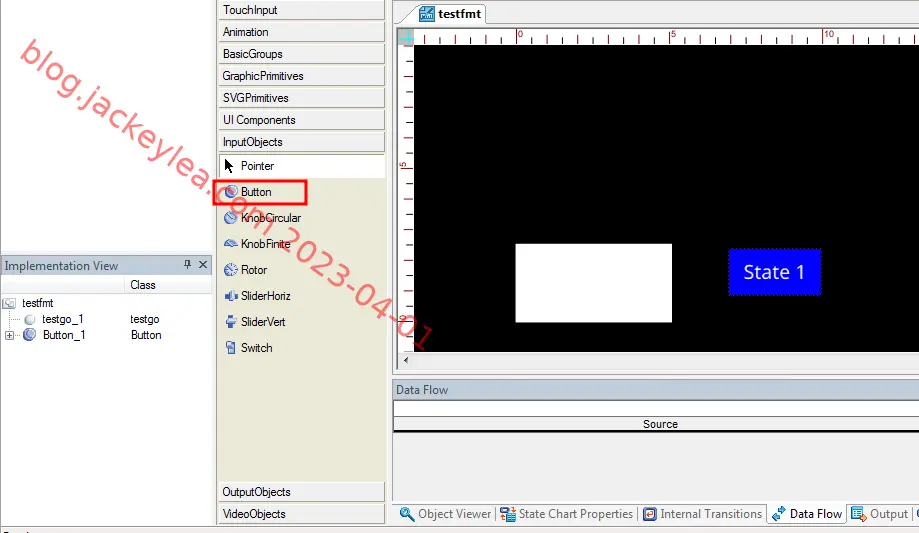Expand the VideoObjects palette group
919x533 pixels.
pyautogui.click(x=302, y=514)
